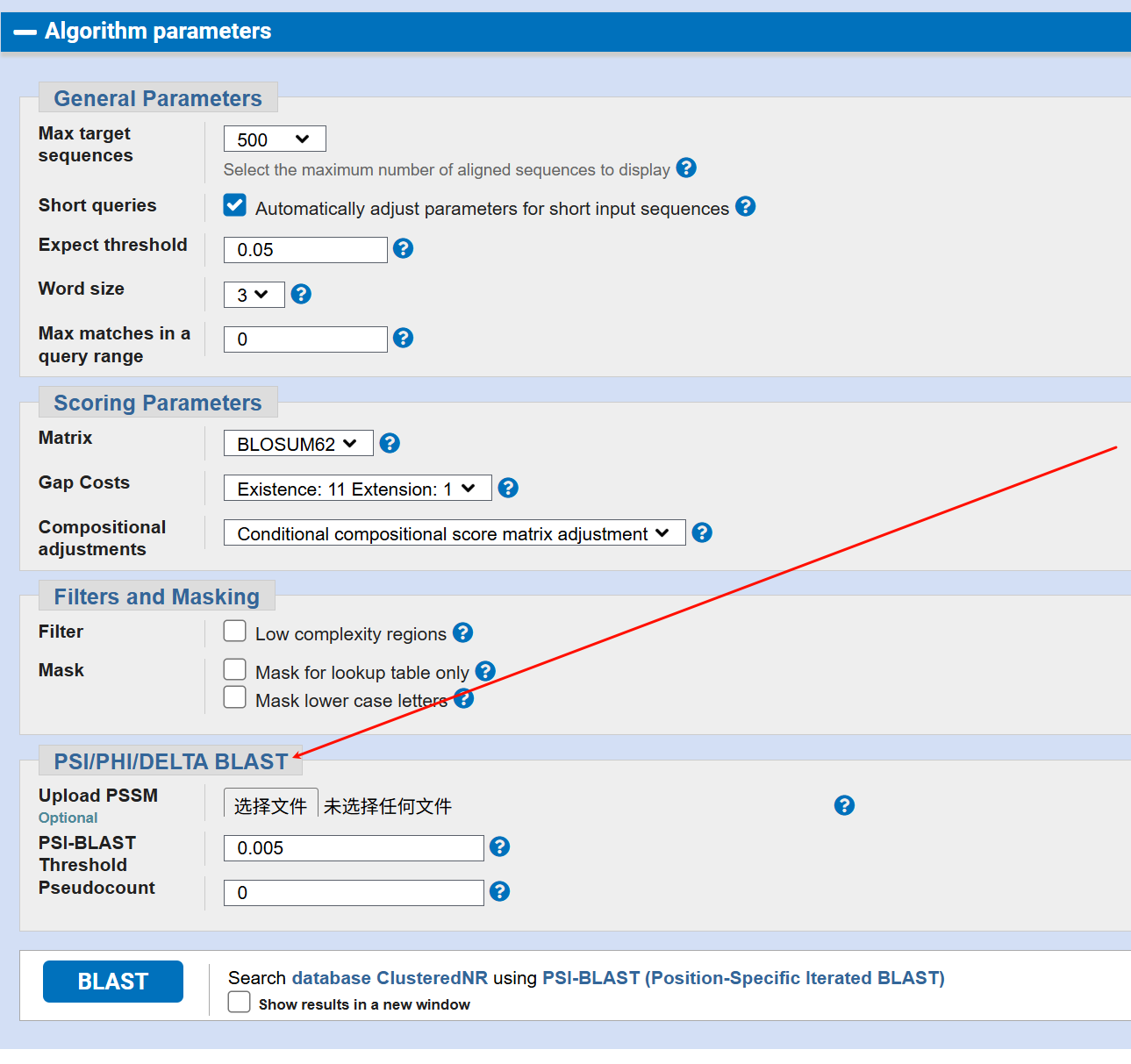Click the Scoring Parameters section heading
The image size is (1131, 1064).
point(158,403)
